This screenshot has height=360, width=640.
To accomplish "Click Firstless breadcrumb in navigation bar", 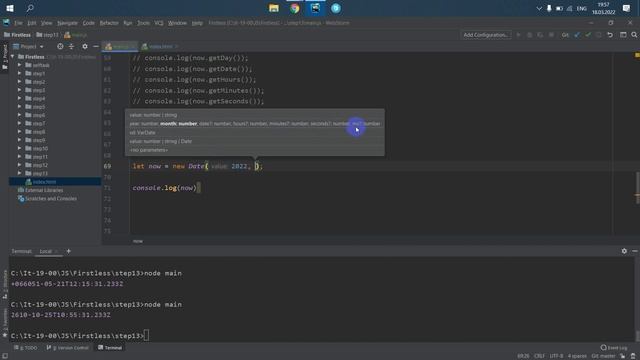I will click(18, 35).
